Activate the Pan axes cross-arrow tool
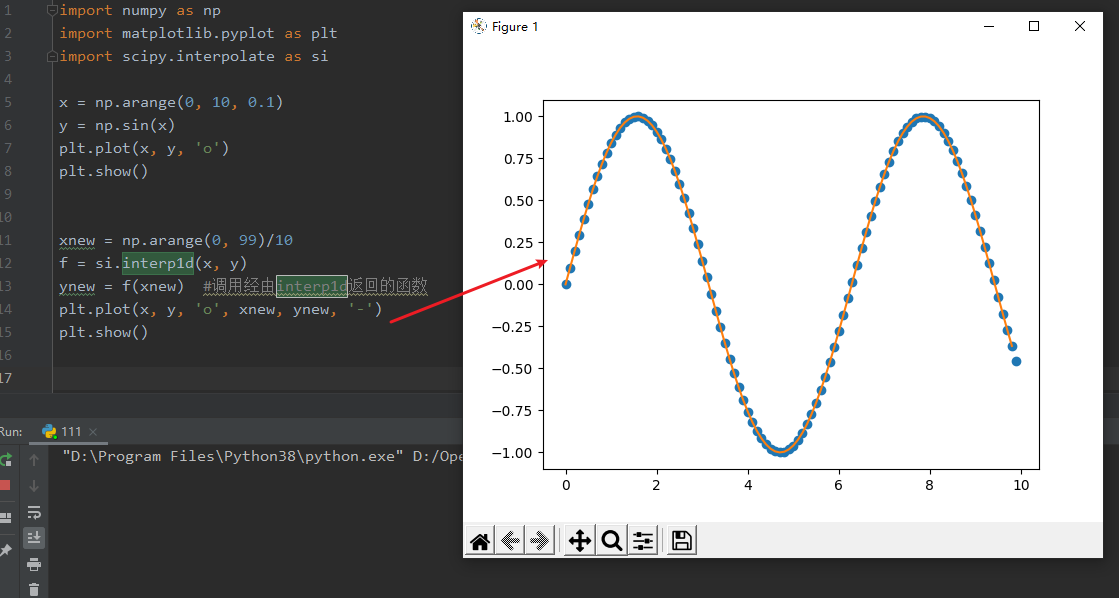The width and height of the screenshot is (1119, 598). click(x=579, y=541)
